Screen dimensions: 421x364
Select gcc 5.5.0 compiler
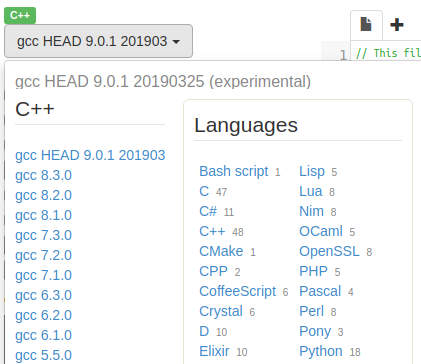pyautogui.click(x=44, y=355)
